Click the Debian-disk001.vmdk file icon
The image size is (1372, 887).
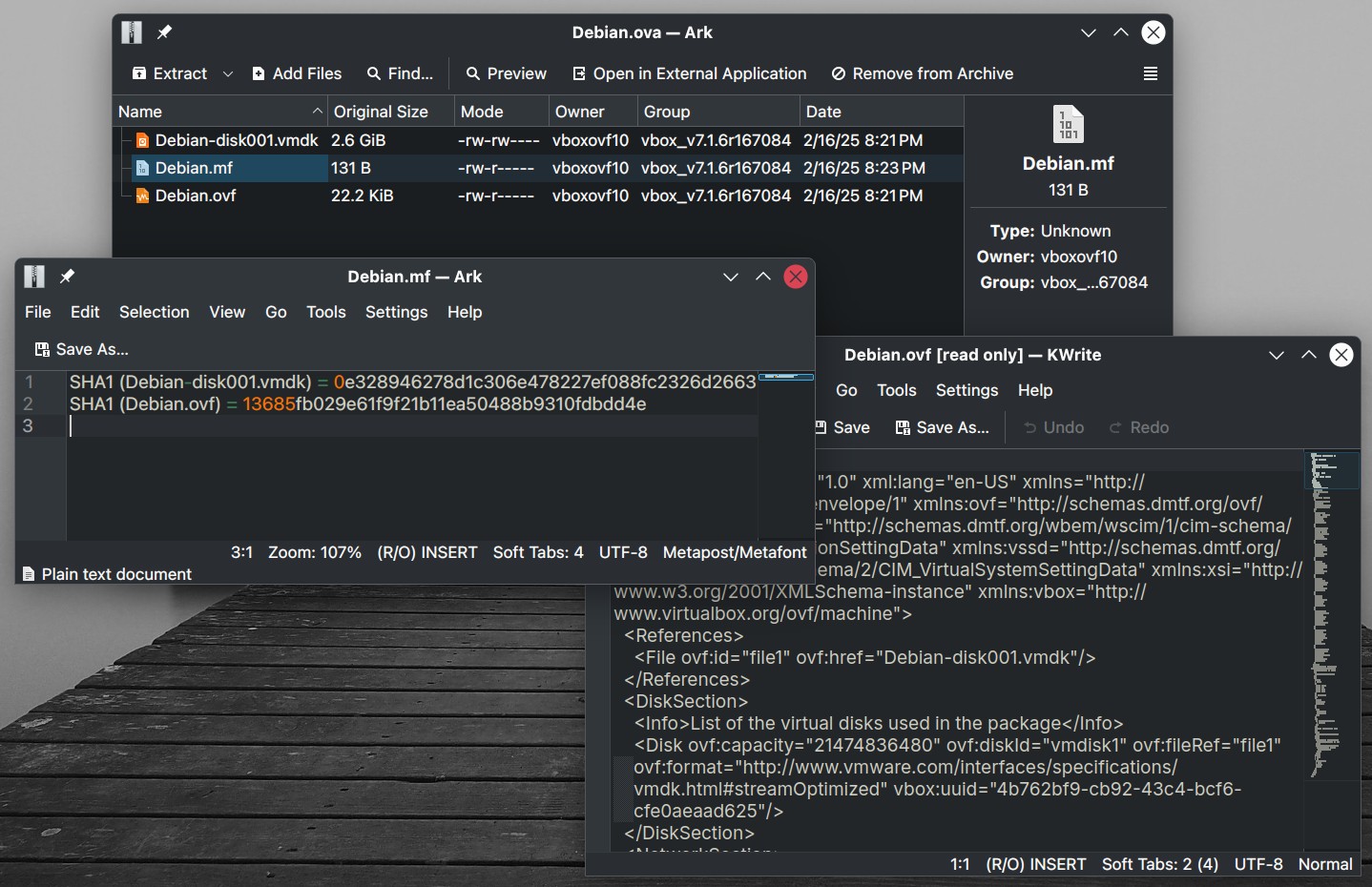(142, 140)
